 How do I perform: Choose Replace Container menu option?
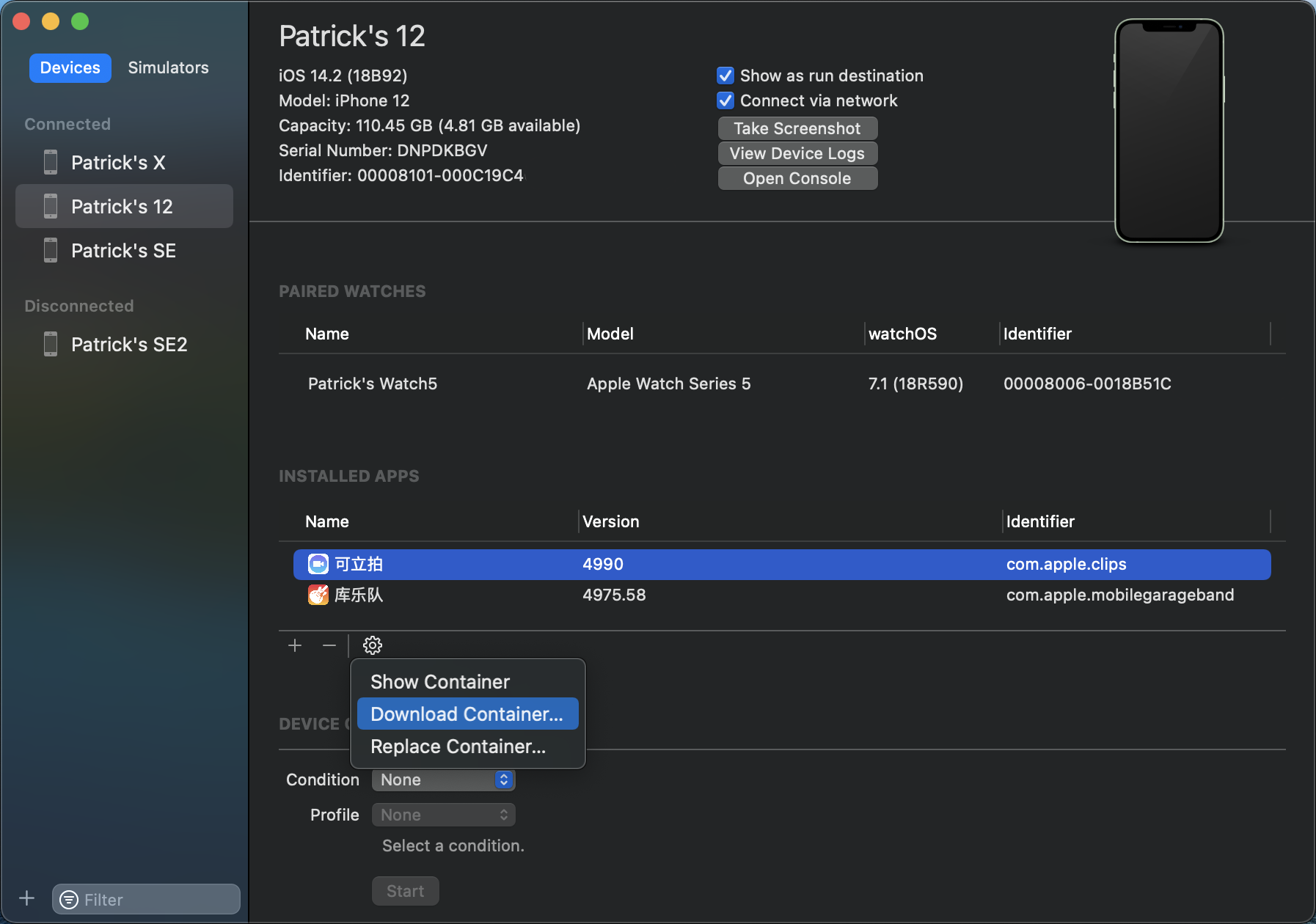click(x=458, y=747)
